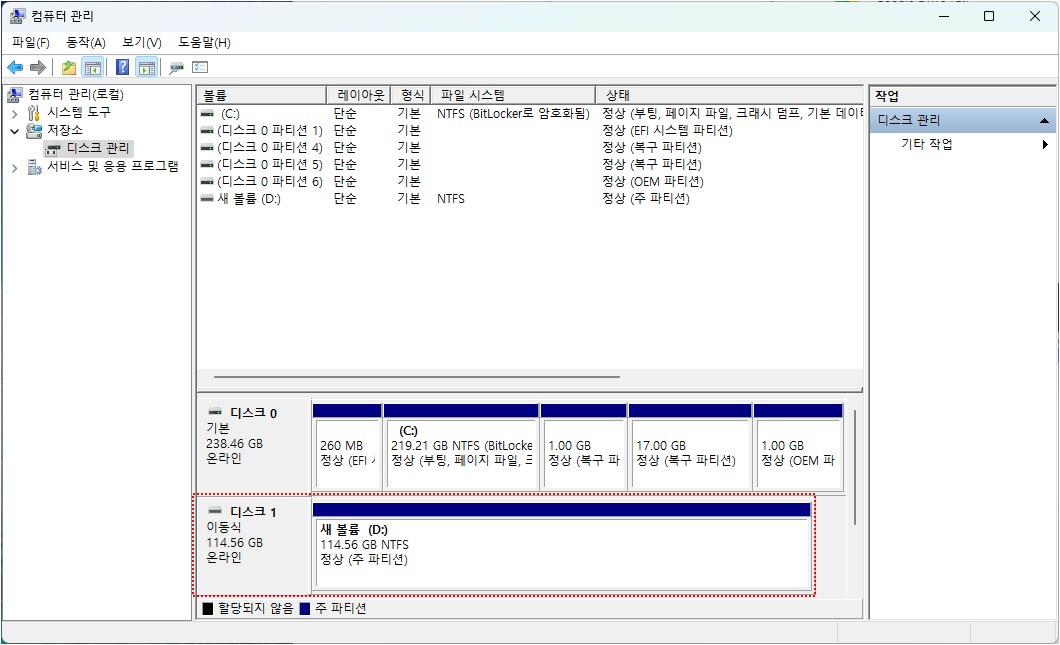Screen dimensions: 1060x645
Task: Expand the 시스템 도구 tree node
Action: pos(14,113)
